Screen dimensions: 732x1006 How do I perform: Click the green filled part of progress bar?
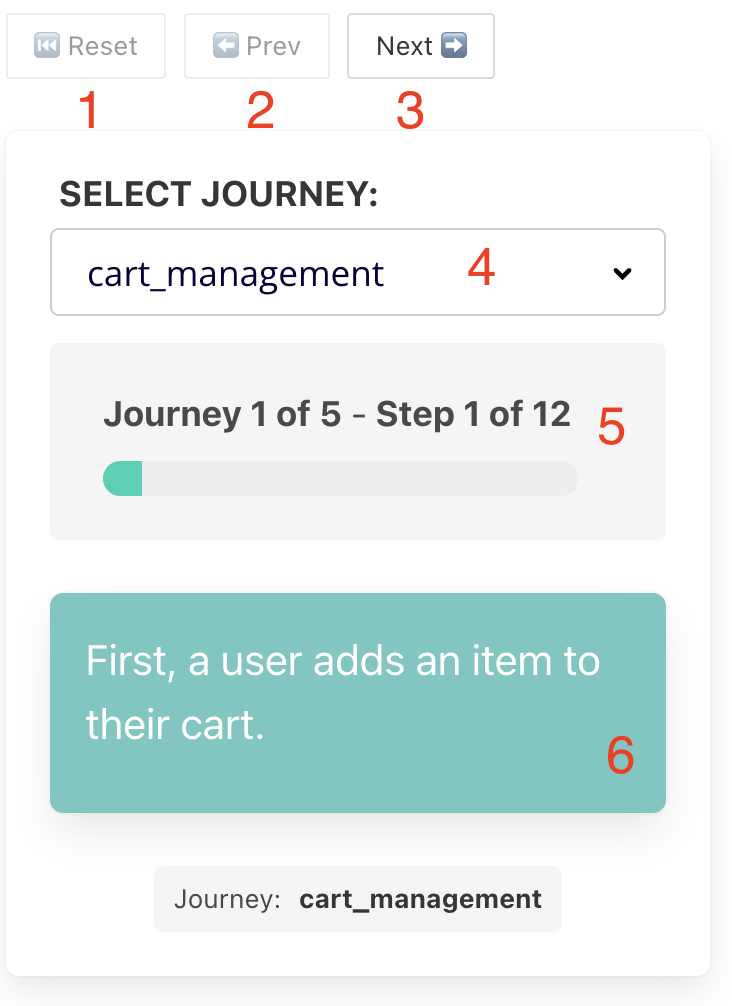click(123, 479)
